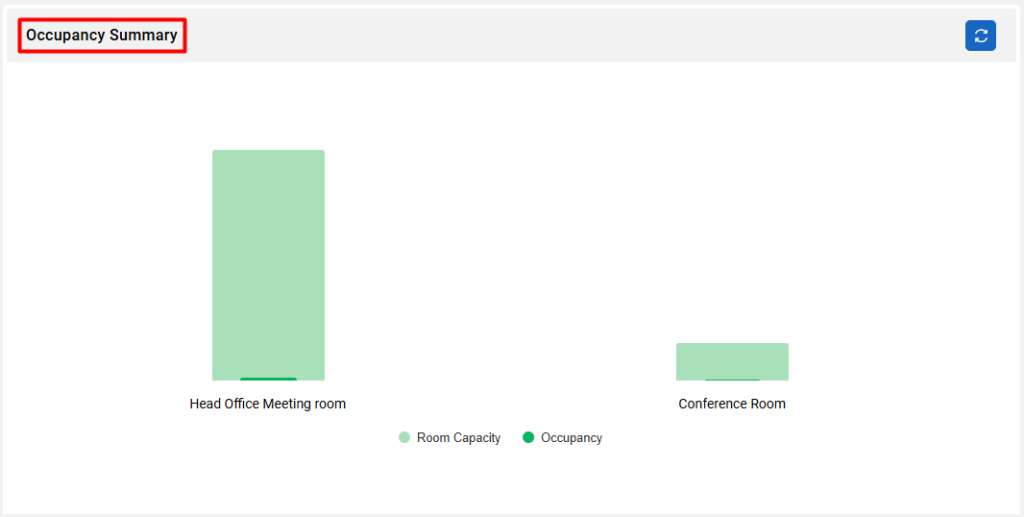This screenshot has width=1024, height=517.
Task: Click the thin occupancy bar for Conference Room
Action: tap(732, 379)
